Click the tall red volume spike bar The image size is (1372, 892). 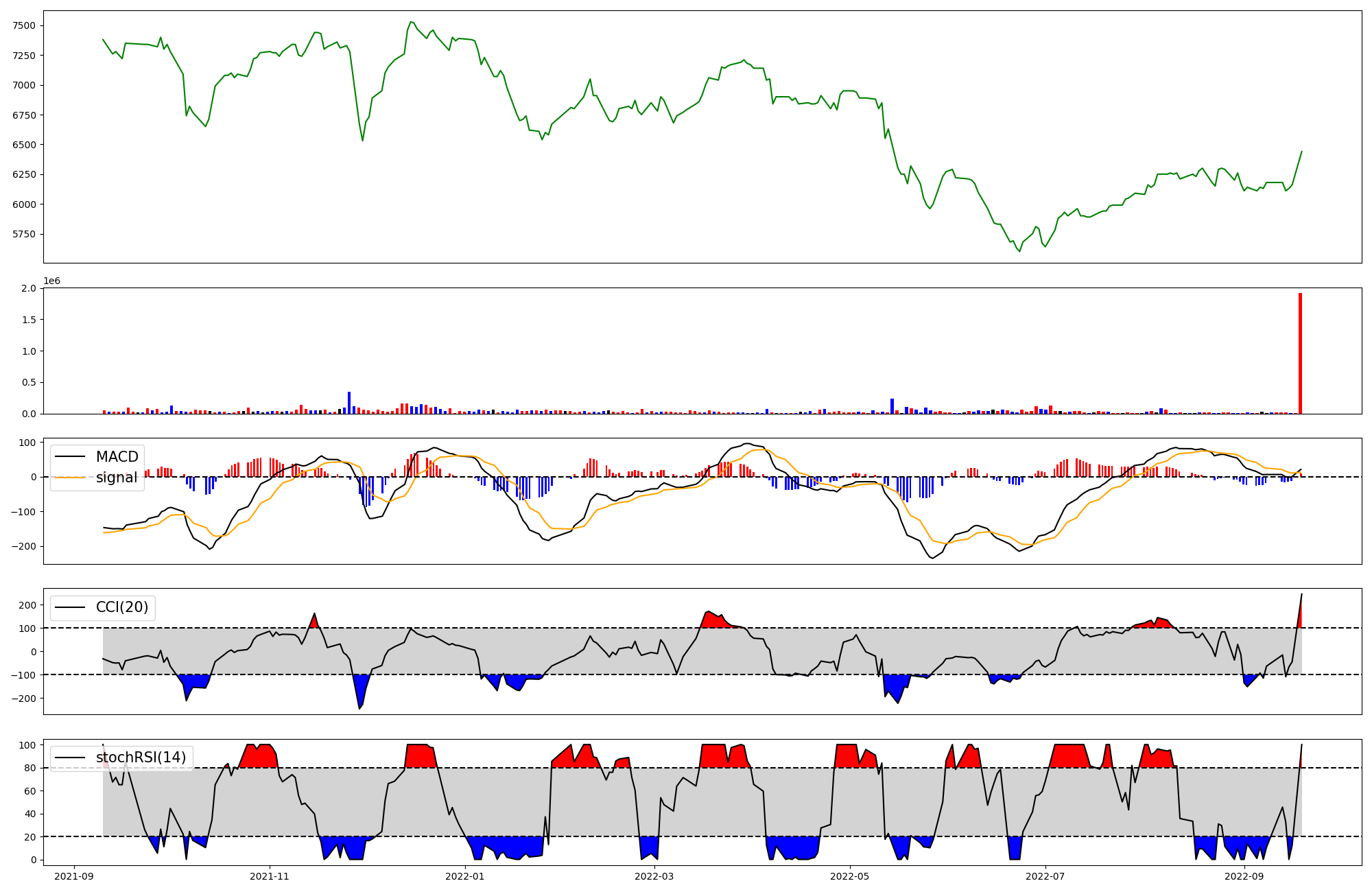click(1300, 353)
